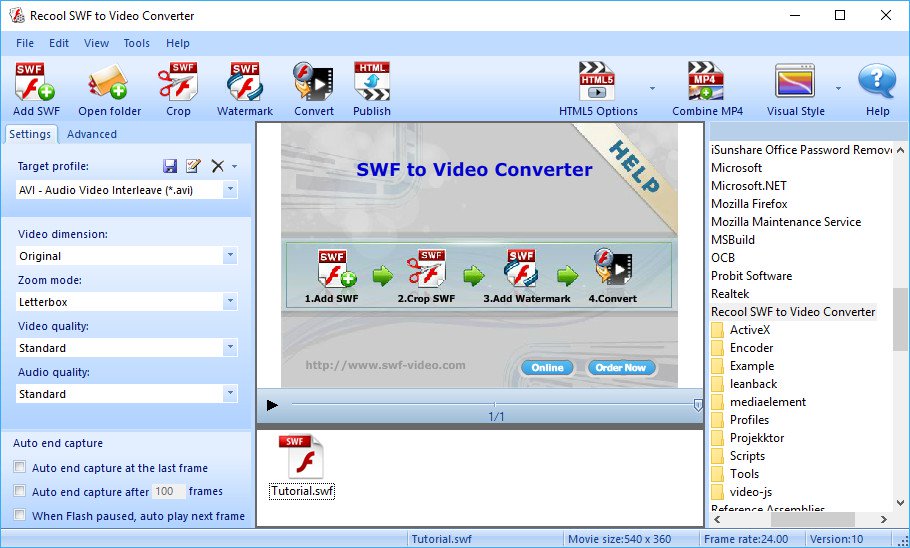
Task: Click the Tools folder icon
Action: pos(718,474)
